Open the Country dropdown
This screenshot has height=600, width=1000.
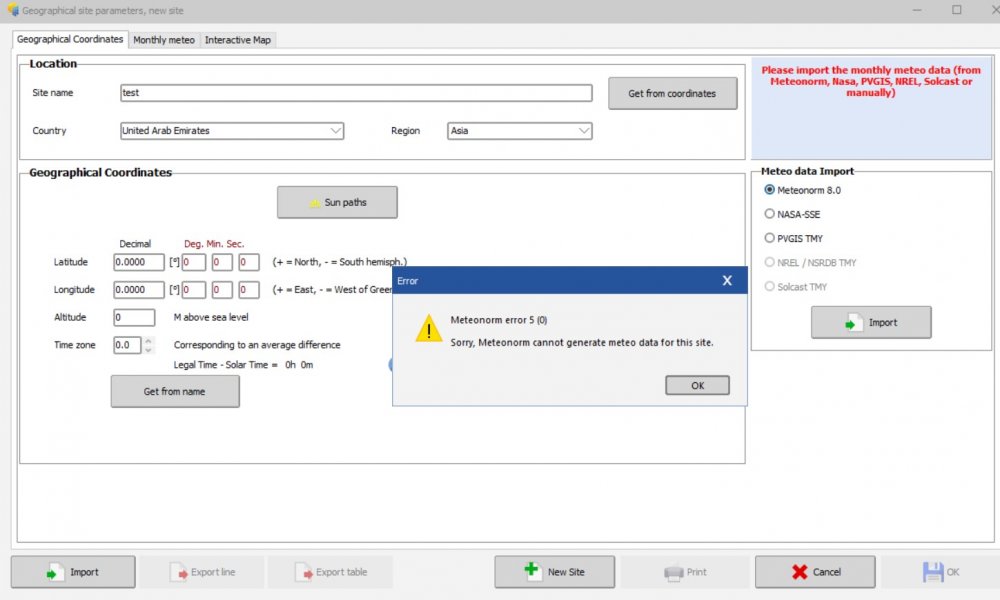[x=335, y=131]
